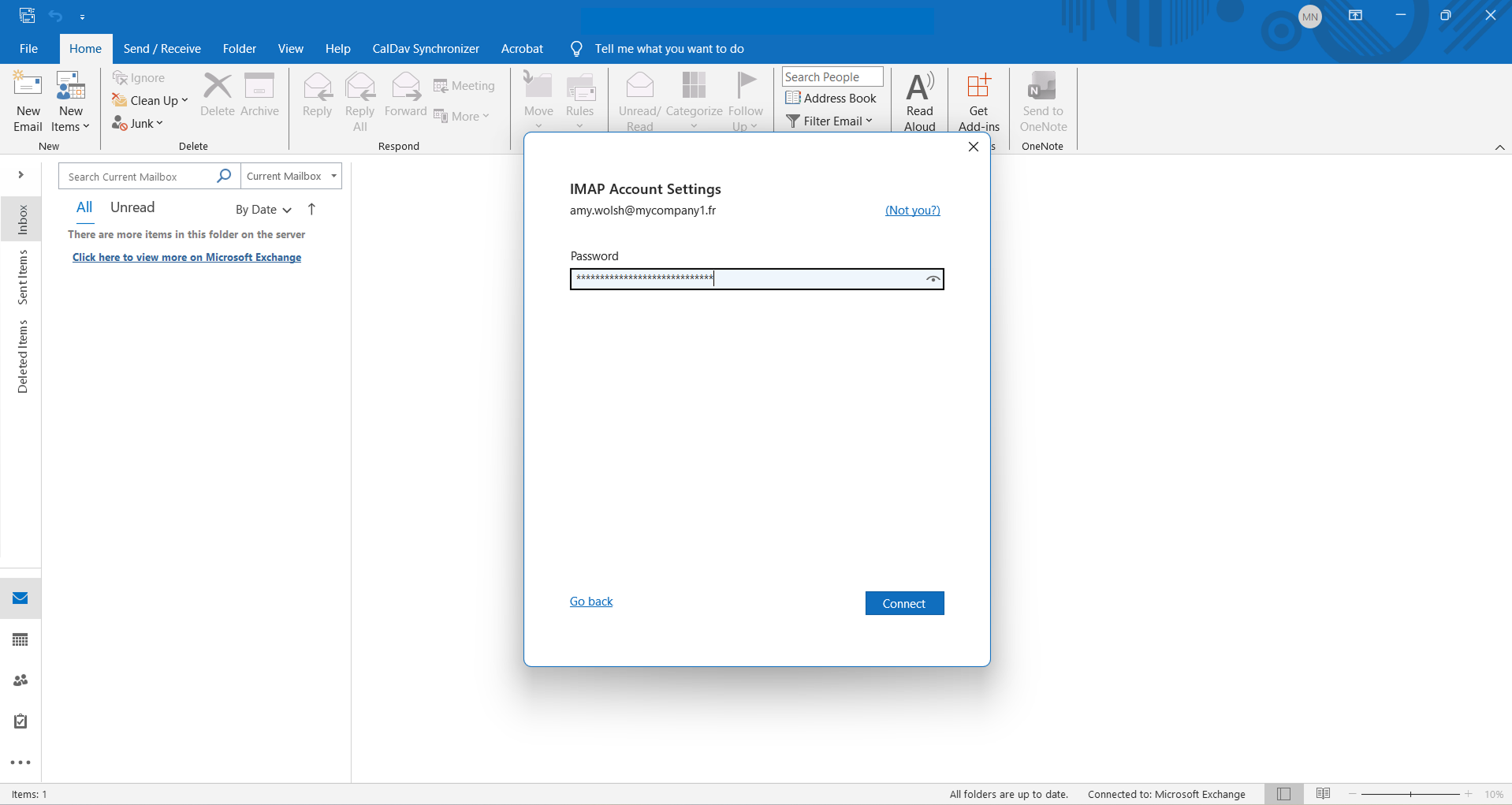Screen dimensions: 1512x805
Task: Click the zoom in plus button
Action: [1469, 794]
